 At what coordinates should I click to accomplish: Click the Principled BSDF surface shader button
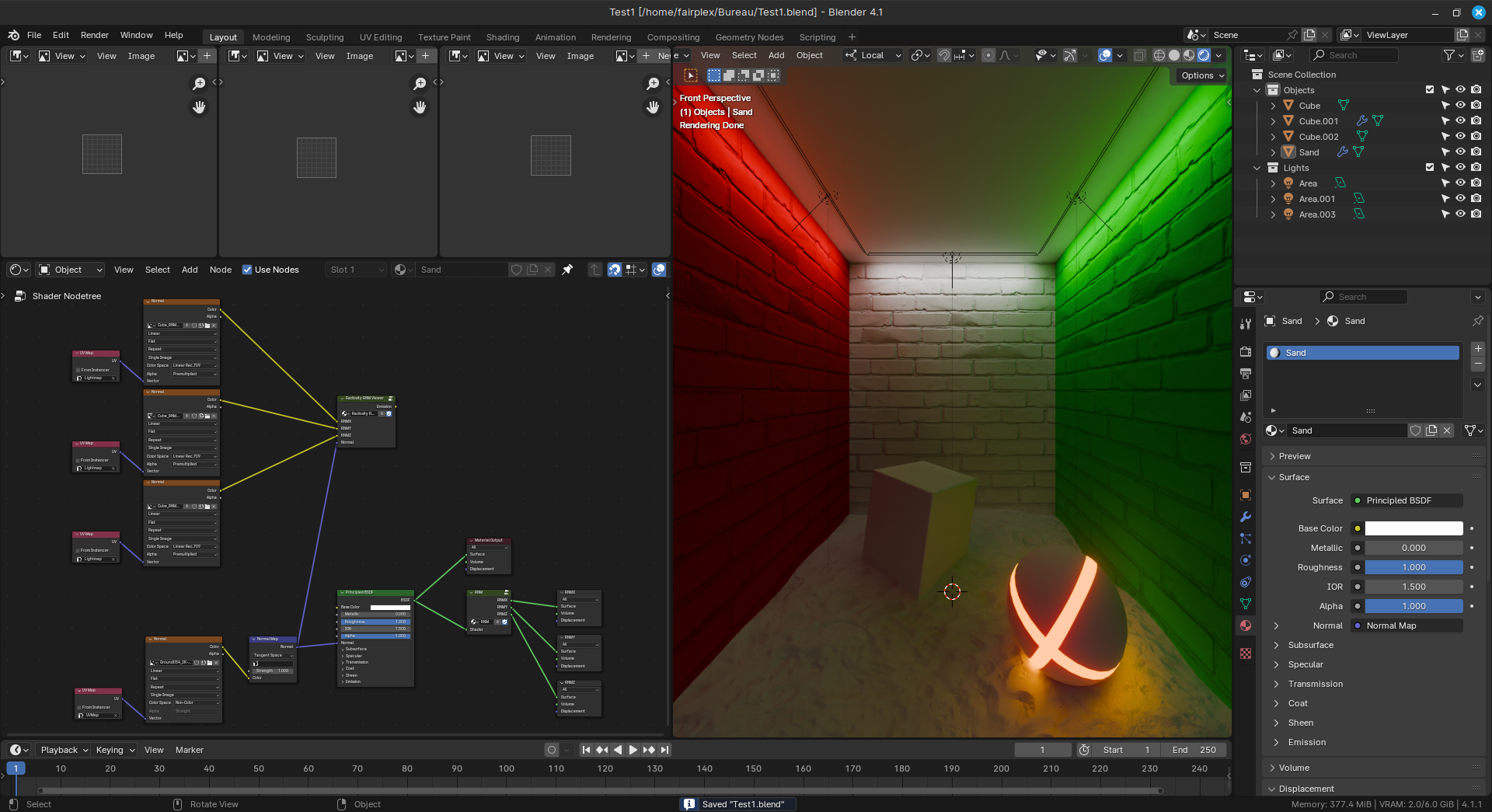click(1407, 500)
